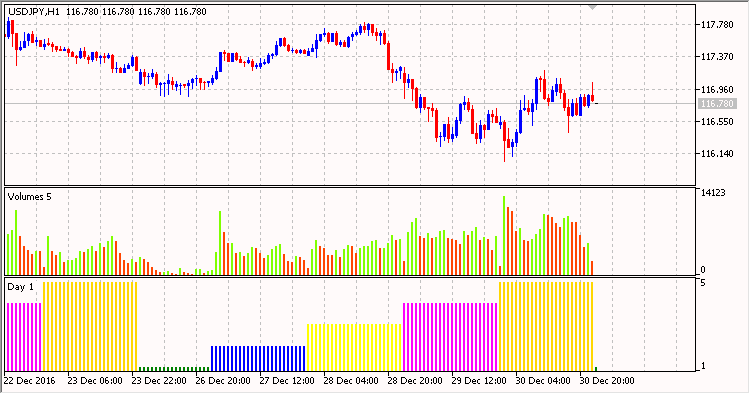Click the 23 Dec 06:00 time label
750x394 pixels.
tap(95, 381)
